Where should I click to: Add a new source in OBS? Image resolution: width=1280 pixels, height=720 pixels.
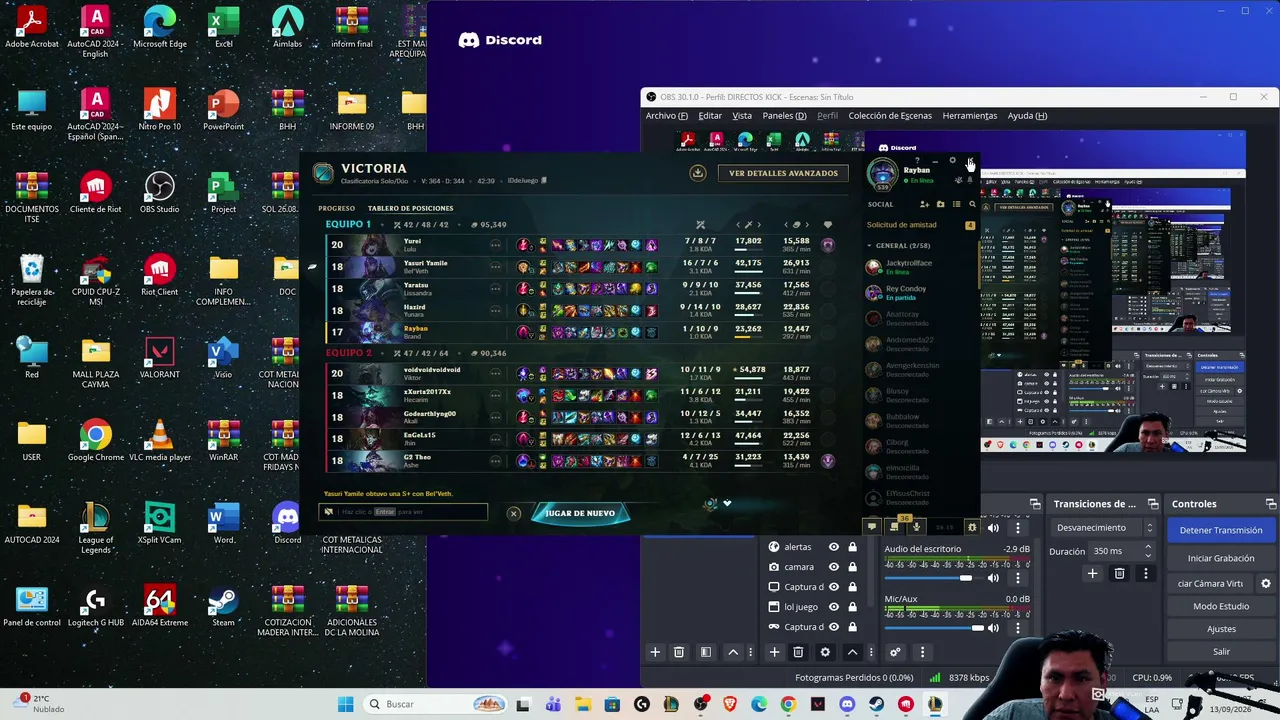774,652
